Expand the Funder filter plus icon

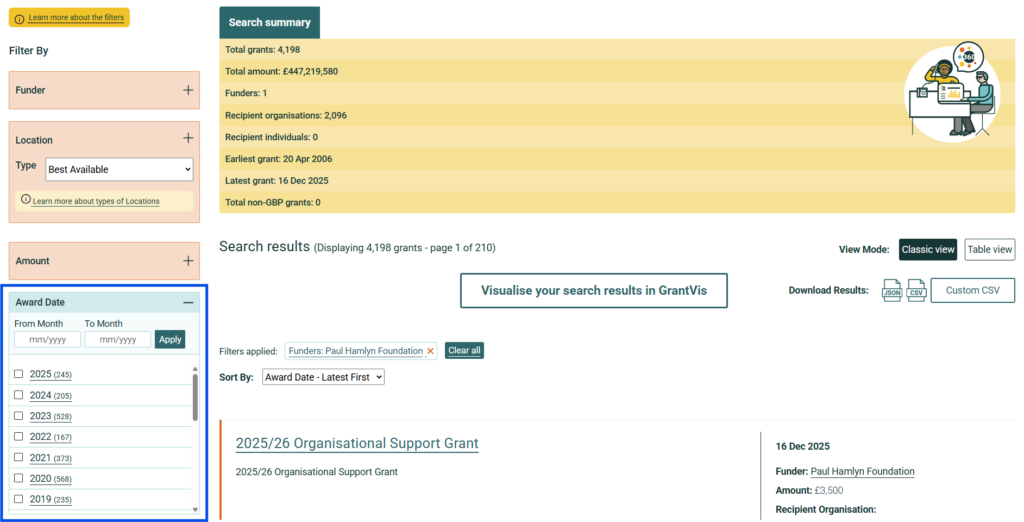click(188, 90)
